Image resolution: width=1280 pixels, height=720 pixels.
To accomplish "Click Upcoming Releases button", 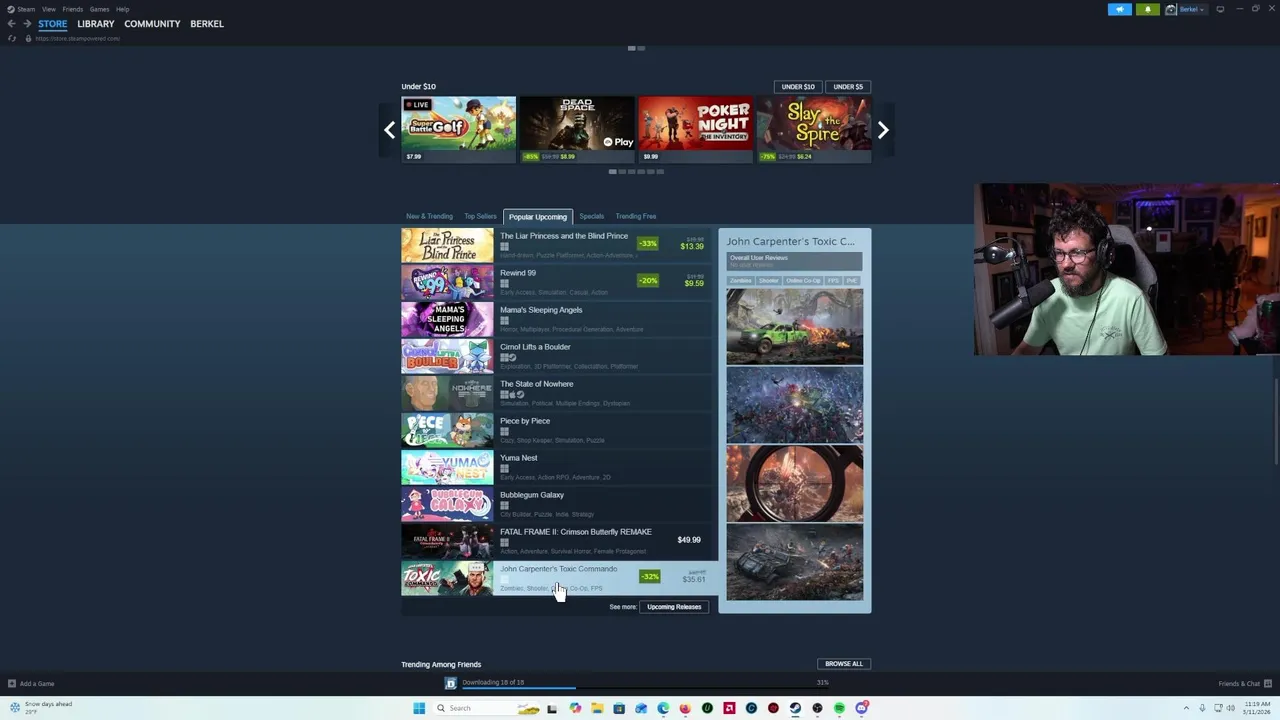I will (x=674, y=607).
